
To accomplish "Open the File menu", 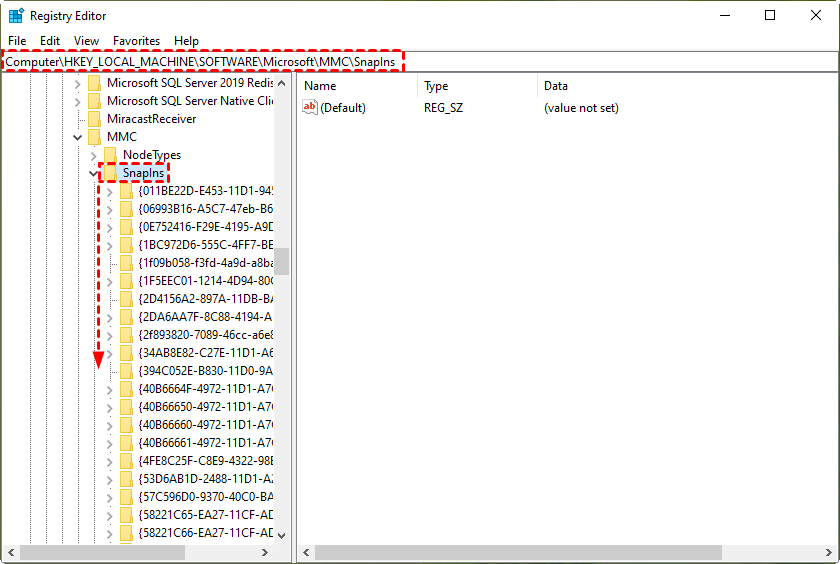I will (x=17, y=41).
